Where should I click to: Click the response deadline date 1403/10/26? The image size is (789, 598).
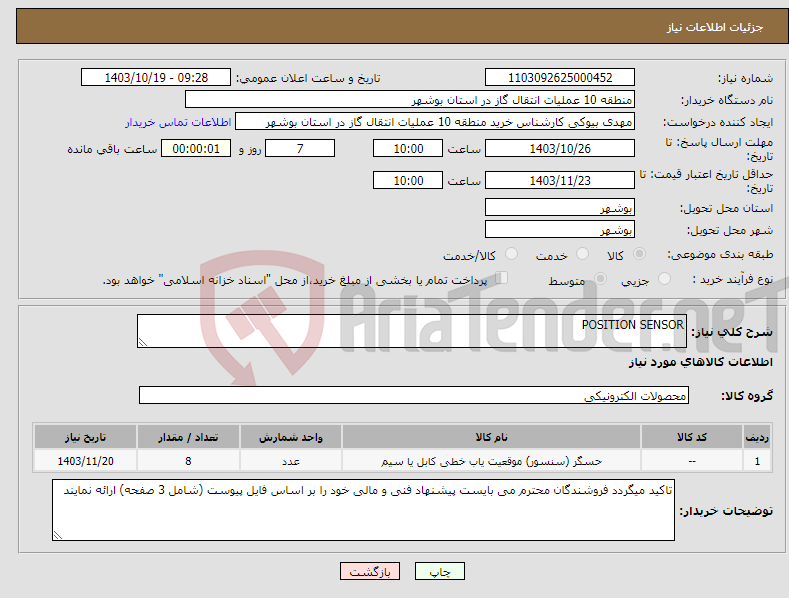pyautogui.click(x=560, y=148)
